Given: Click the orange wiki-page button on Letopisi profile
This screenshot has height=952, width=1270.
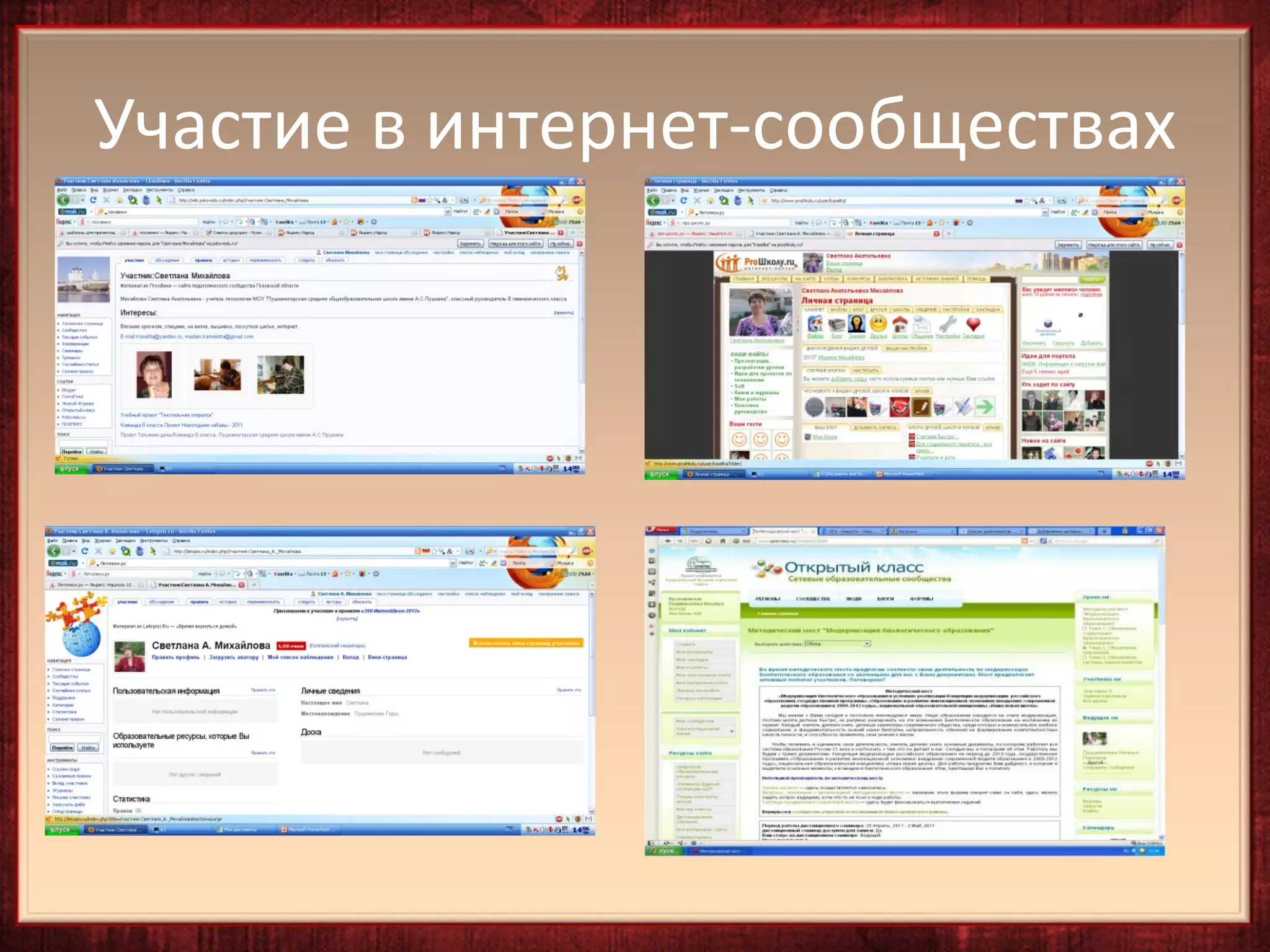Looking at the screenshot, I should 526,643.
